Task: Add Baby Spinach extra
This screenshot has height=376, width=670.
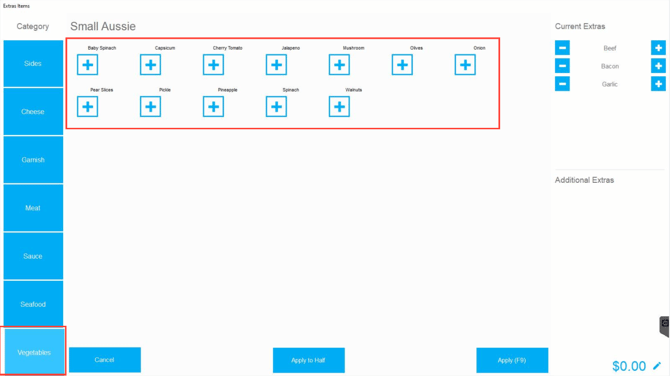Action: (x=88, y=65)
